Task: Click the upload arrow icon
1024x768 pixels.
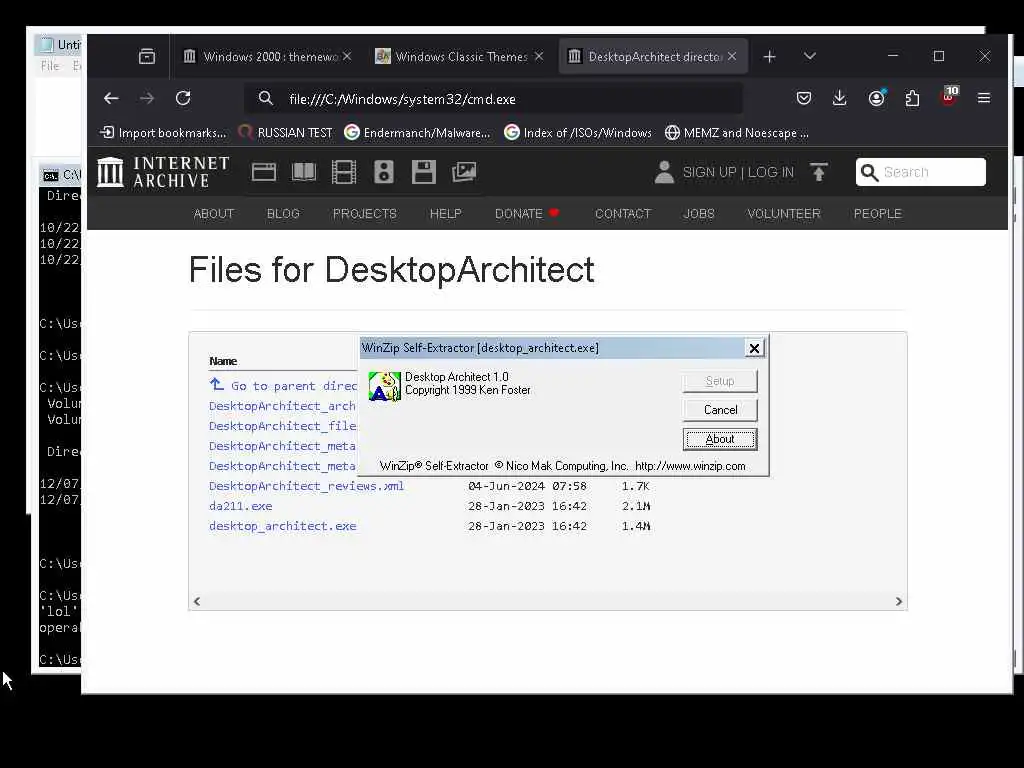Action: click(x=818, y=172)
